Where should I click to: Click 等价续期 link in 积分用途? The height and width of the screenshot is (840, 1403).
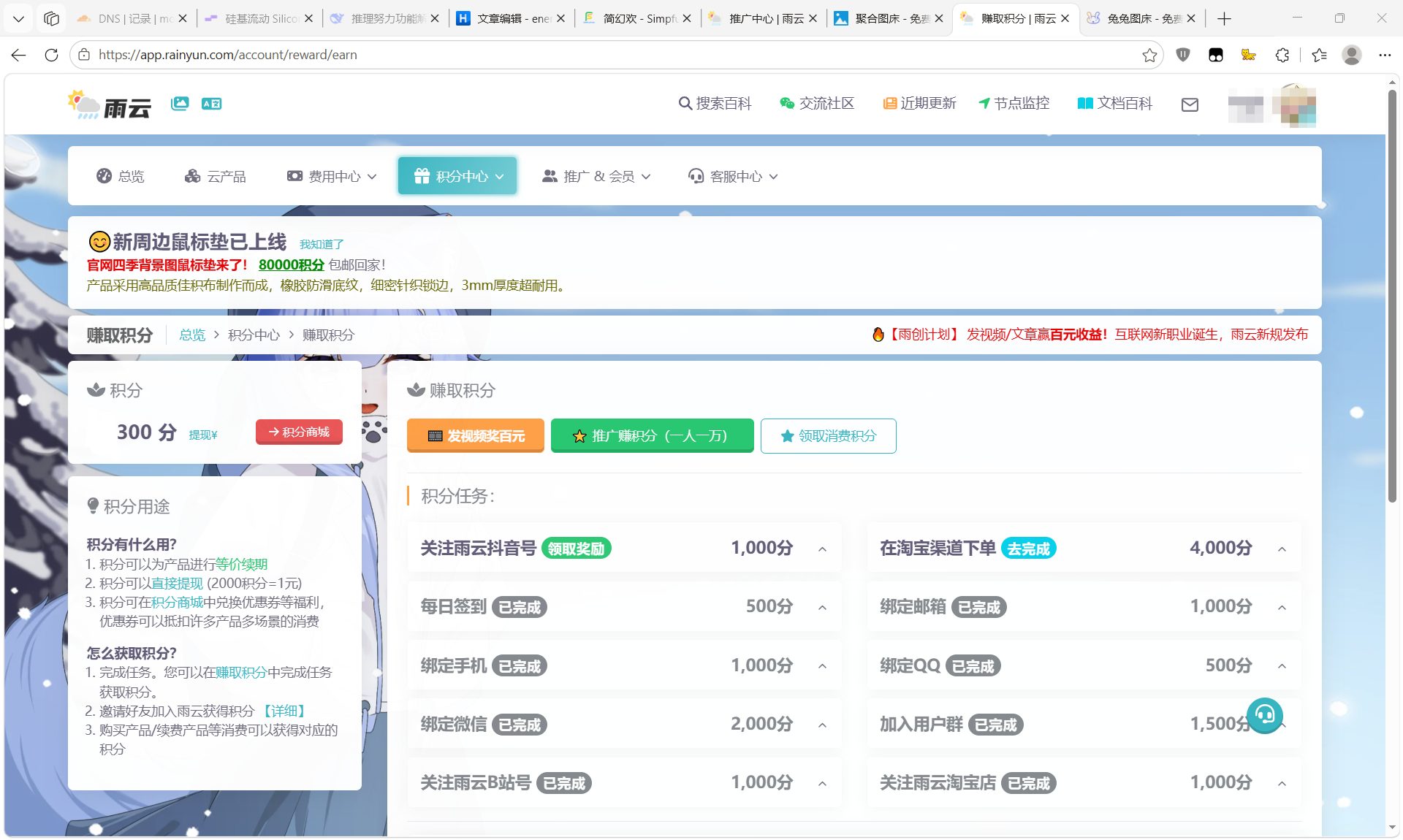(241, 564)
